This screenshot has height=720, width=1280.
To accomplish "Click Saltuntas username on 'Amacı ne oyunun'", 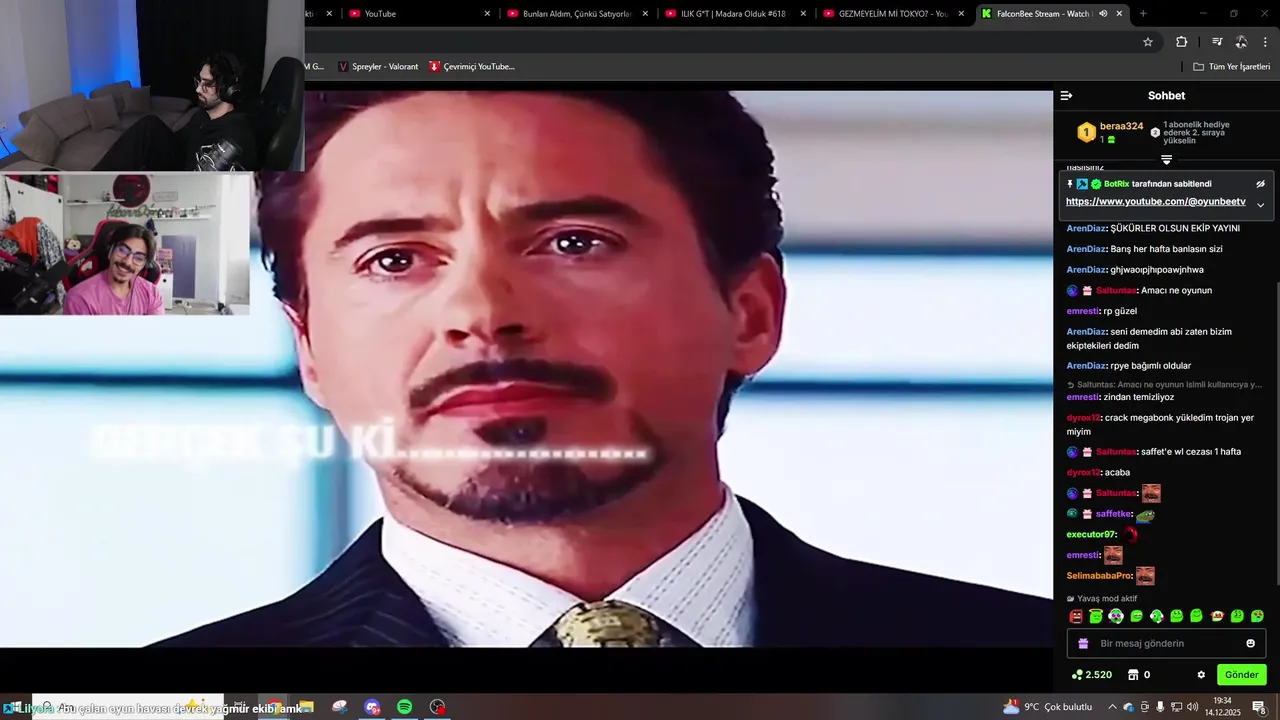I will pyautogui.click(x=1116, y=290).
